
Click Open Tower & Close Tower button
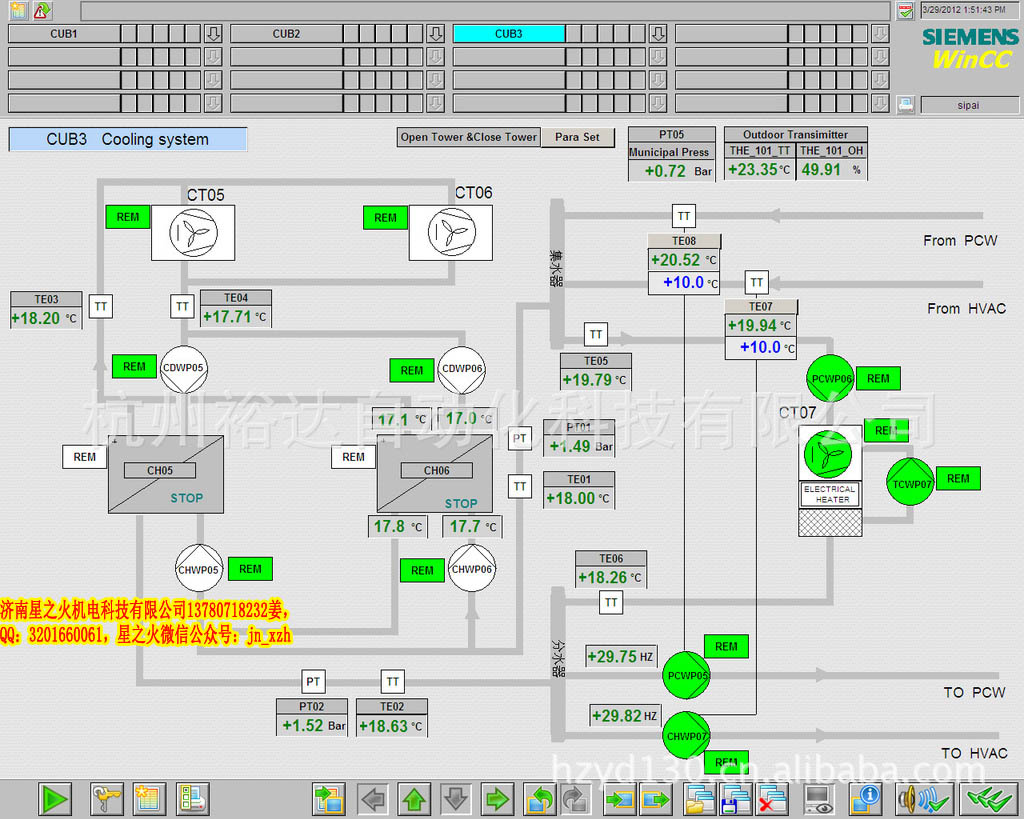pyautogui.click(x=469, y=137)
